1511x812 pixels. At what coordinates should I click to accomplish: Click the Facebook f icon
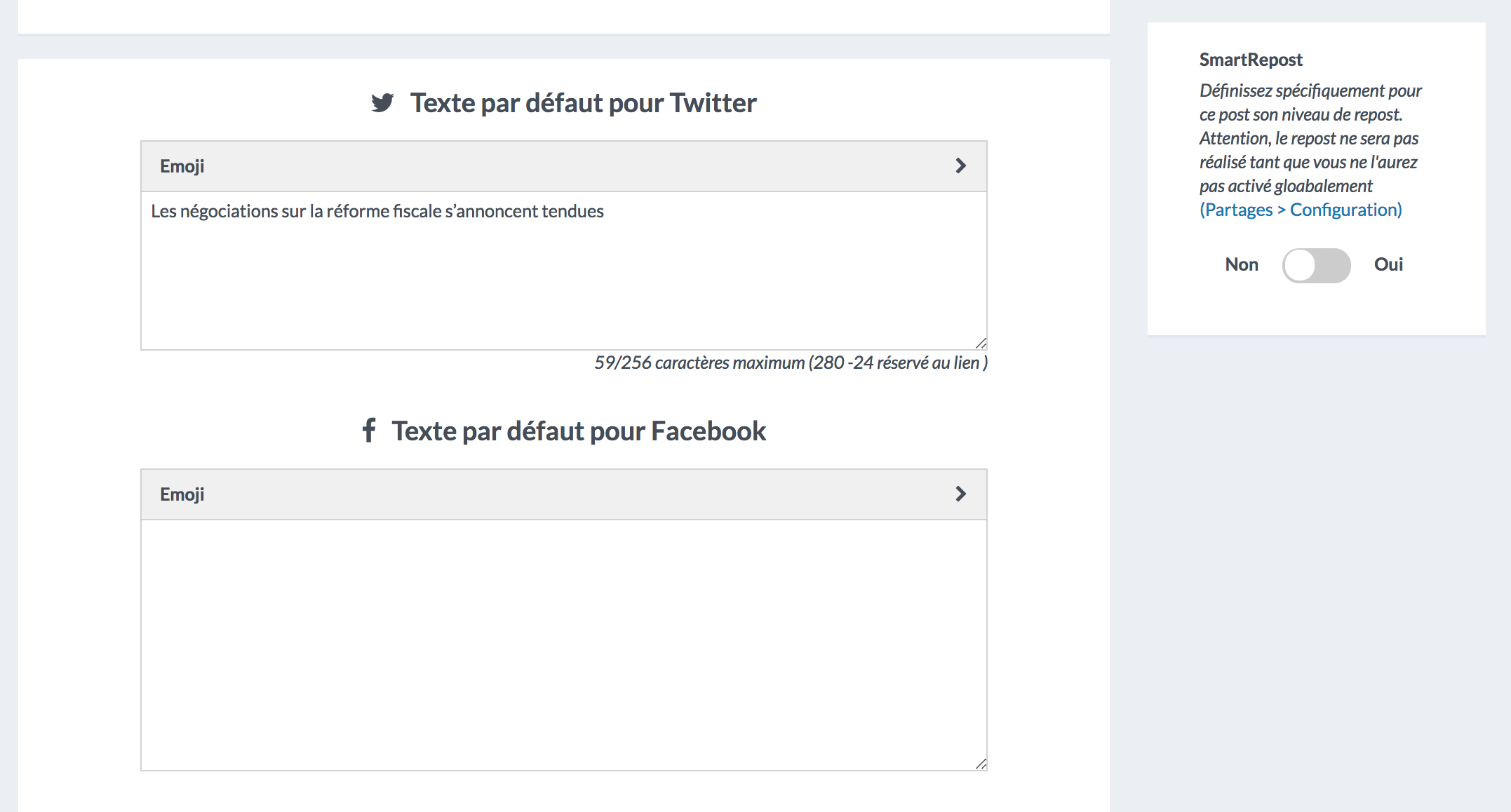369,430
